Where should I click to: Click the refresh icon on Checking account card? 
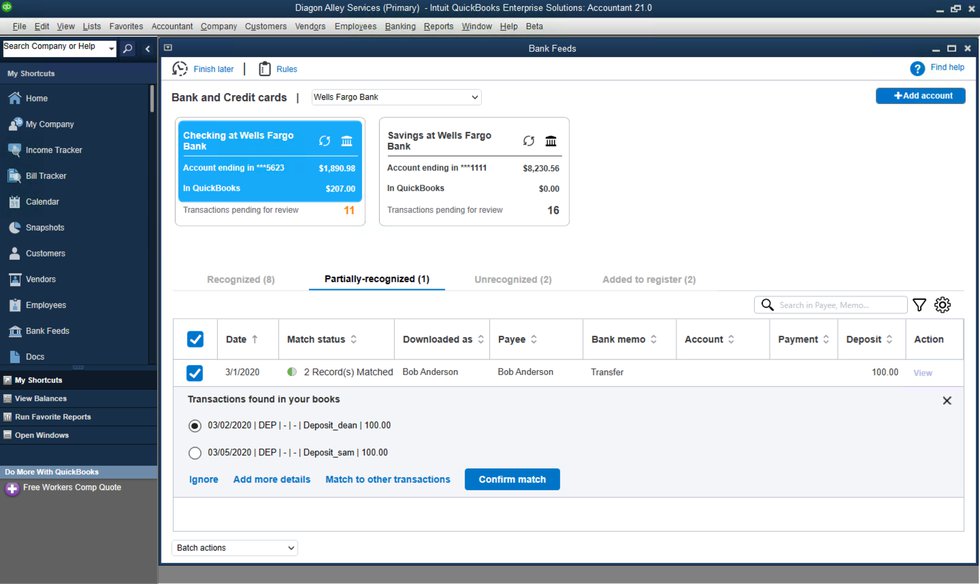(x=324, y=141)
